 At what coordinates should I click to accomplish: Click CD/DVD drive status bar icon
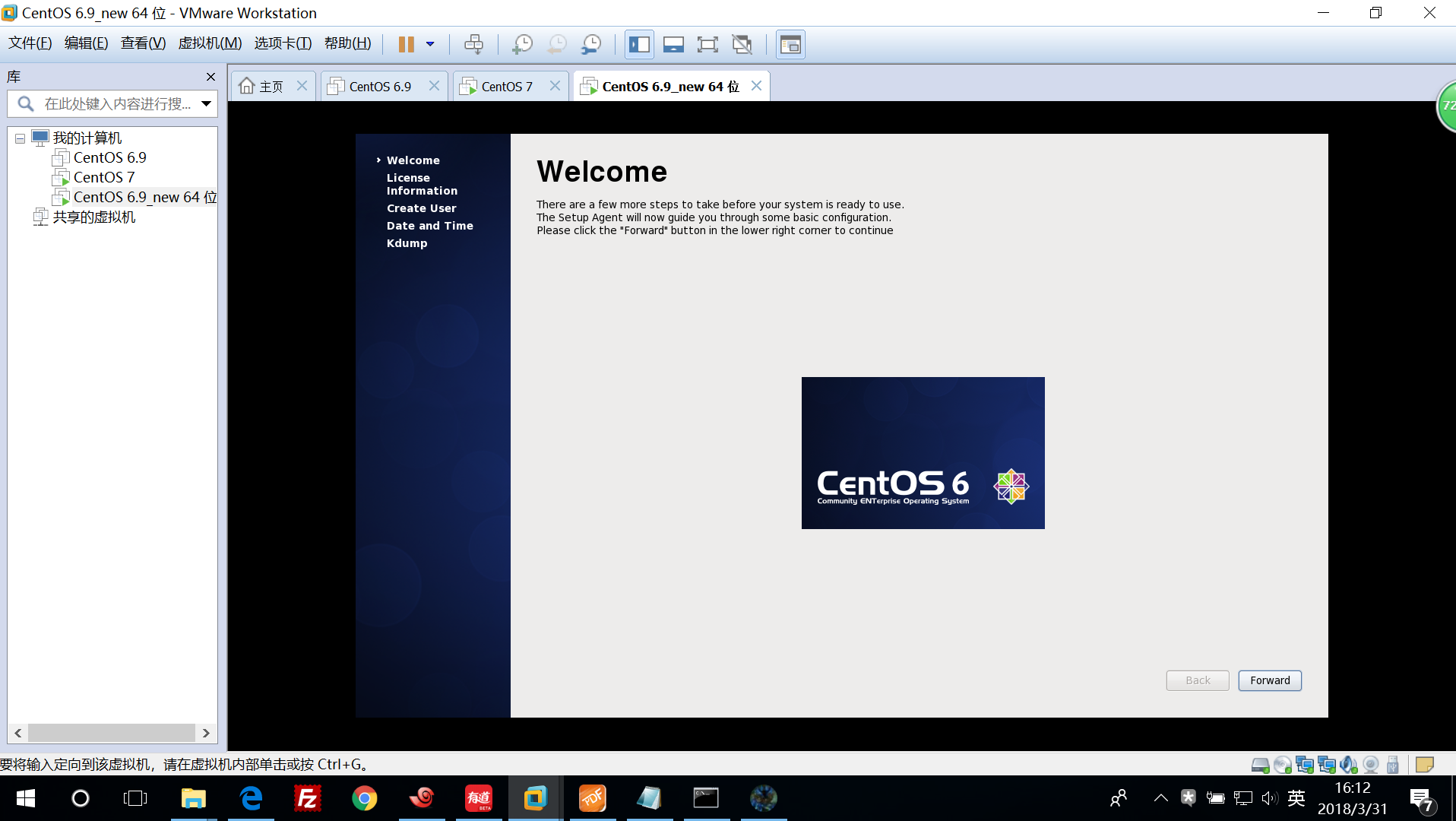1283,765
